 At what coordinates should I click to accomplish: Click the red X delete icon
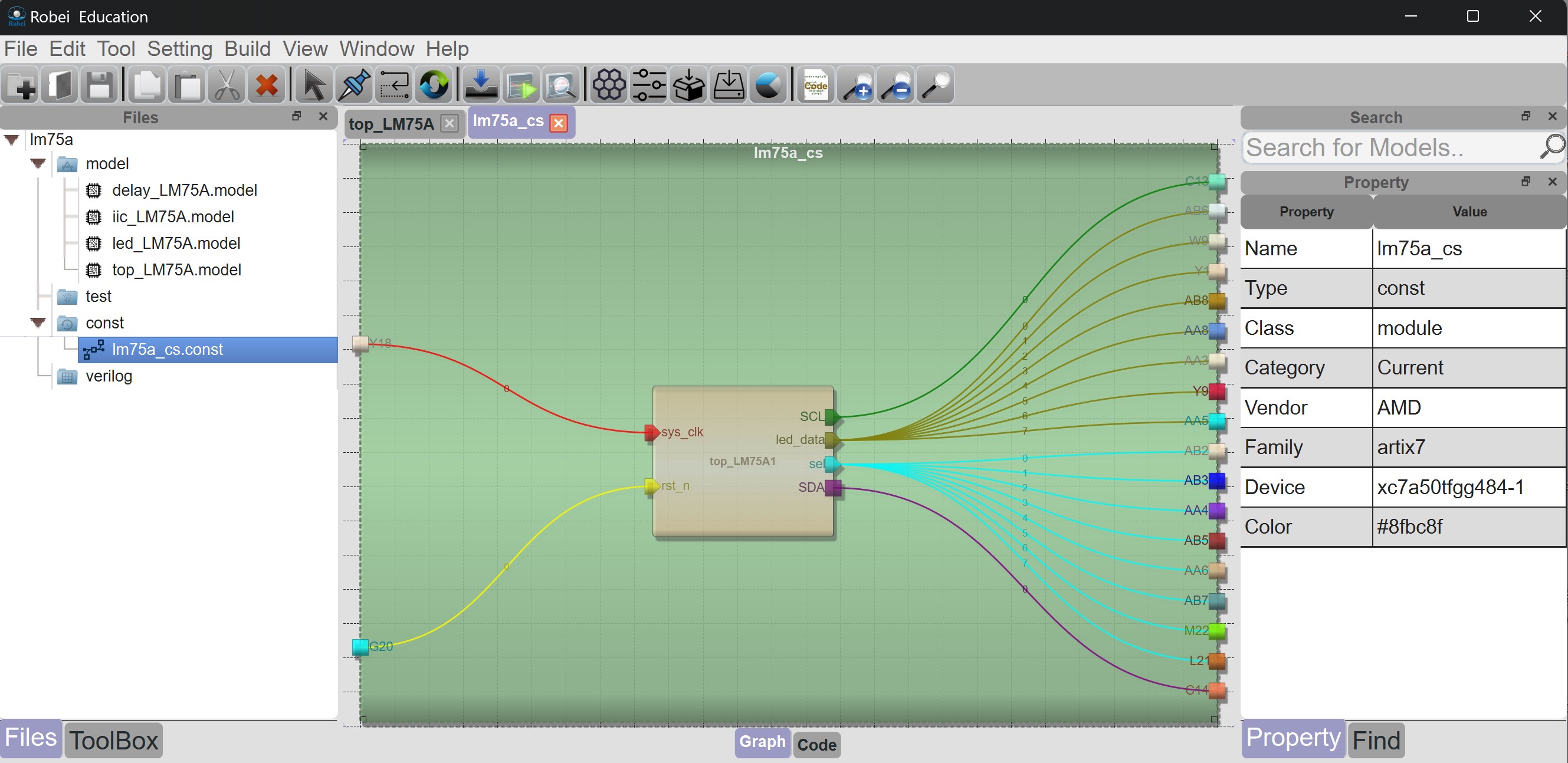tap(267, 85)
